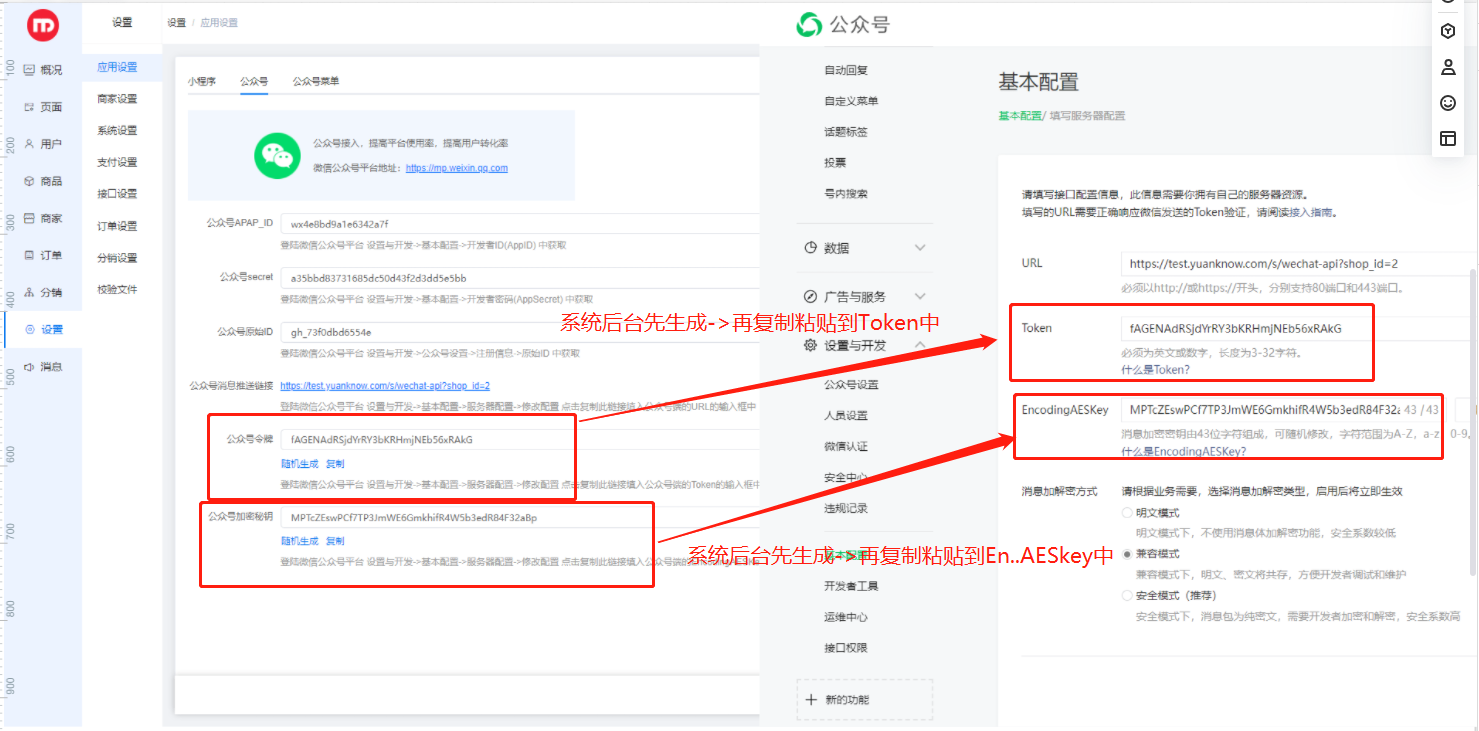1479x731 pixels.
Task: Click the 用户 users icon in the sidebar
Action: tap(29, 144)
